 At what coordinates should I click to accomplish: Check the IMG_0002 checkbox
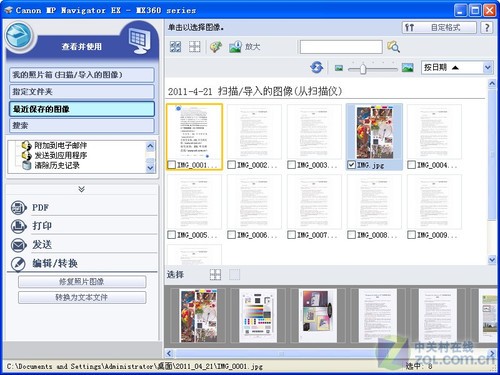231,165
